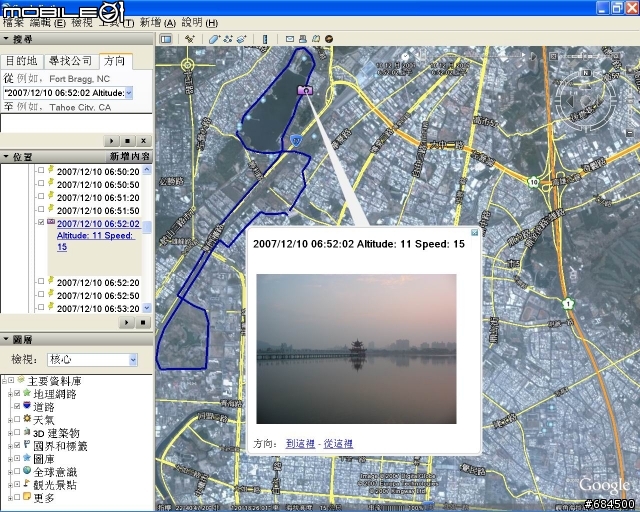640x512 pixels.
Task: Close the photo balloon popup
Action: pos(474,232)
